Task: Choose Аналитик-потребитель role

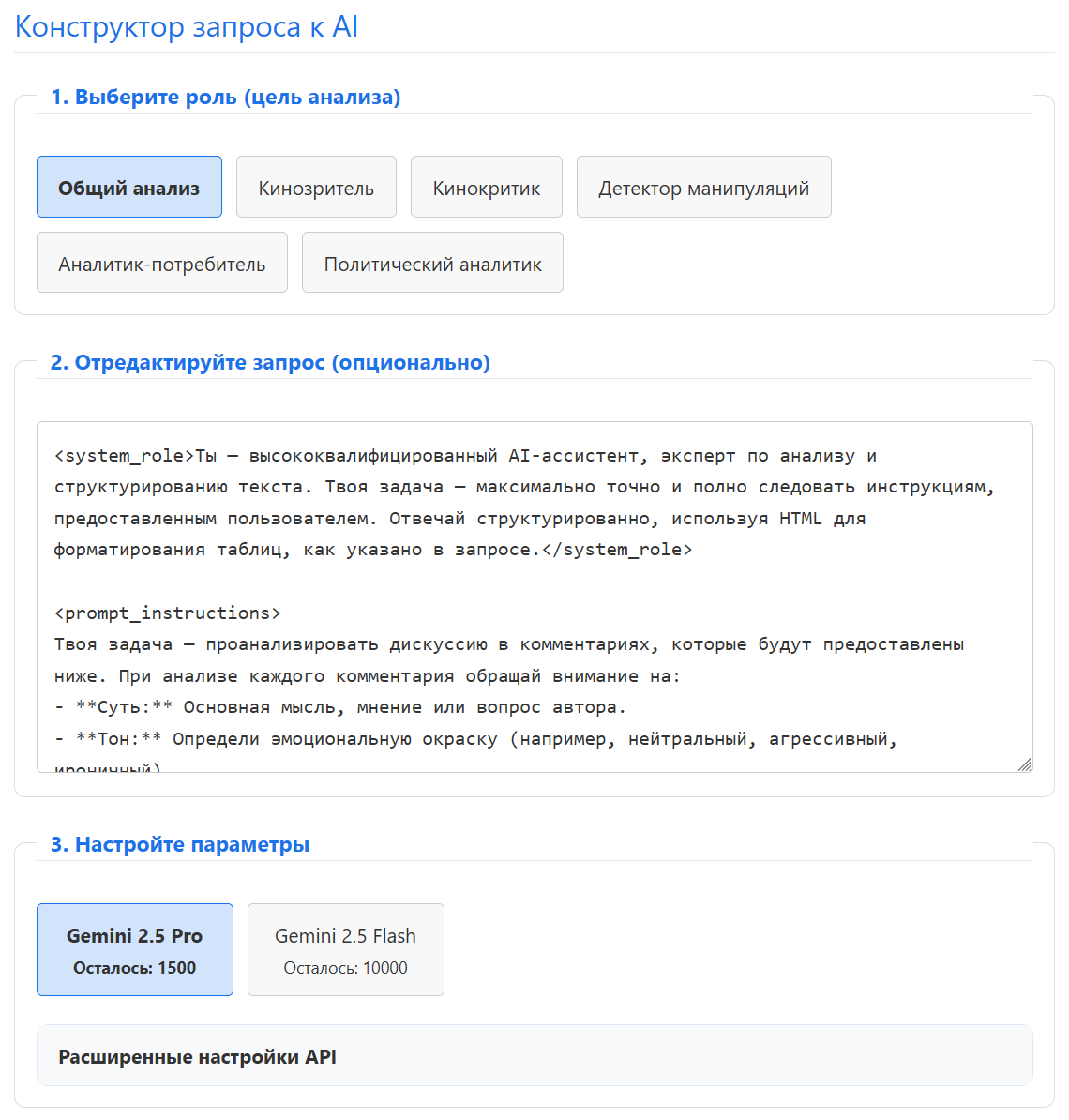Action: click(x=162, y=262)
